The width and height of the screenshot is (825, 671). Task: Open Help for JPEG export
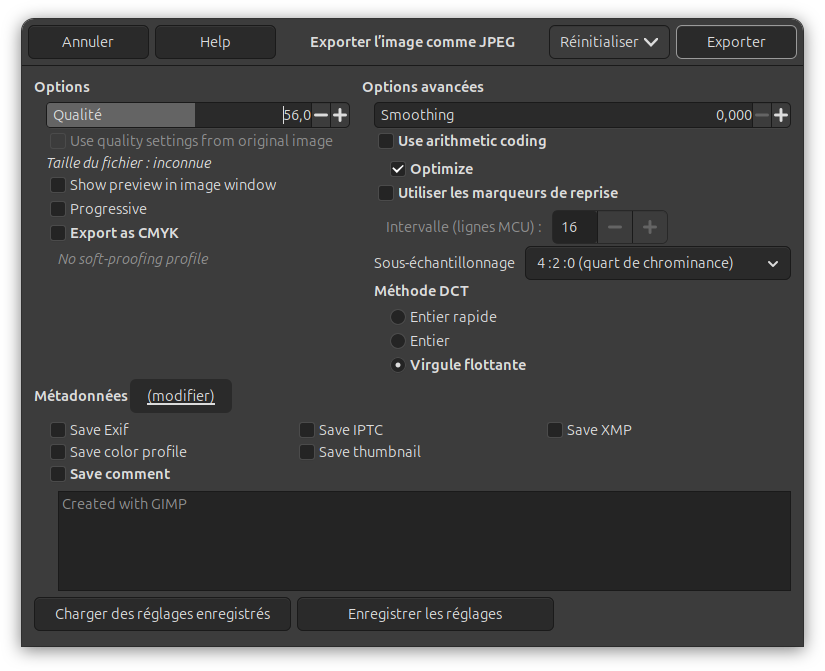click(215, 42)
